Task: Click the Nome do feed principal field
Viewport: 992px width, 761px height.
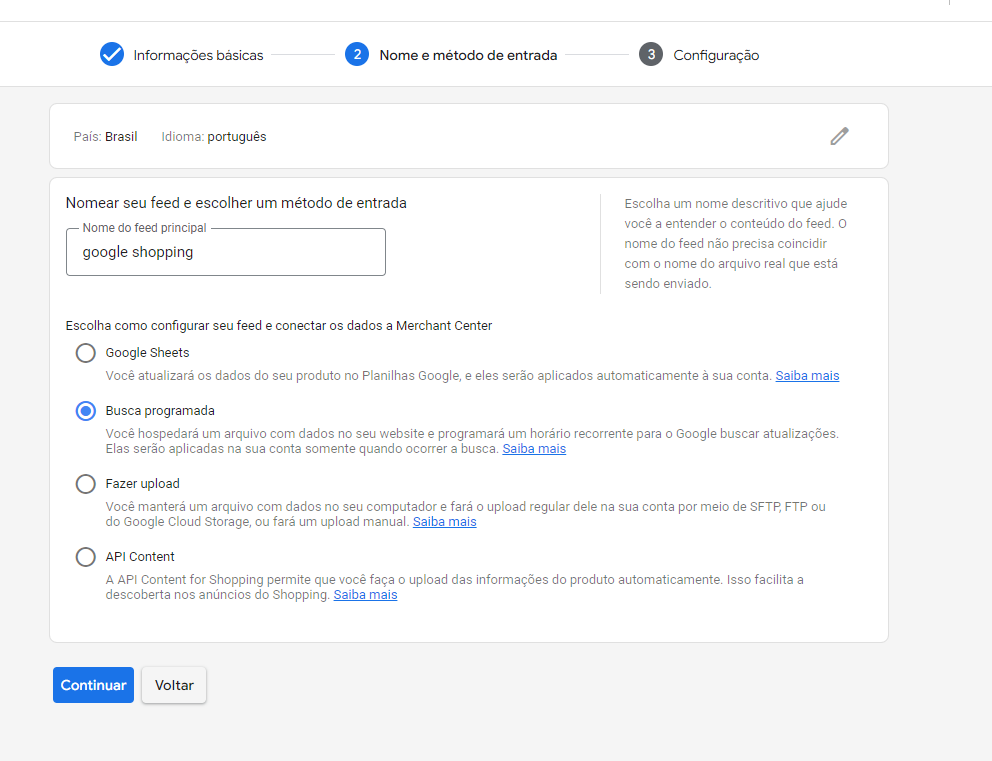Action: click(226, 252)
